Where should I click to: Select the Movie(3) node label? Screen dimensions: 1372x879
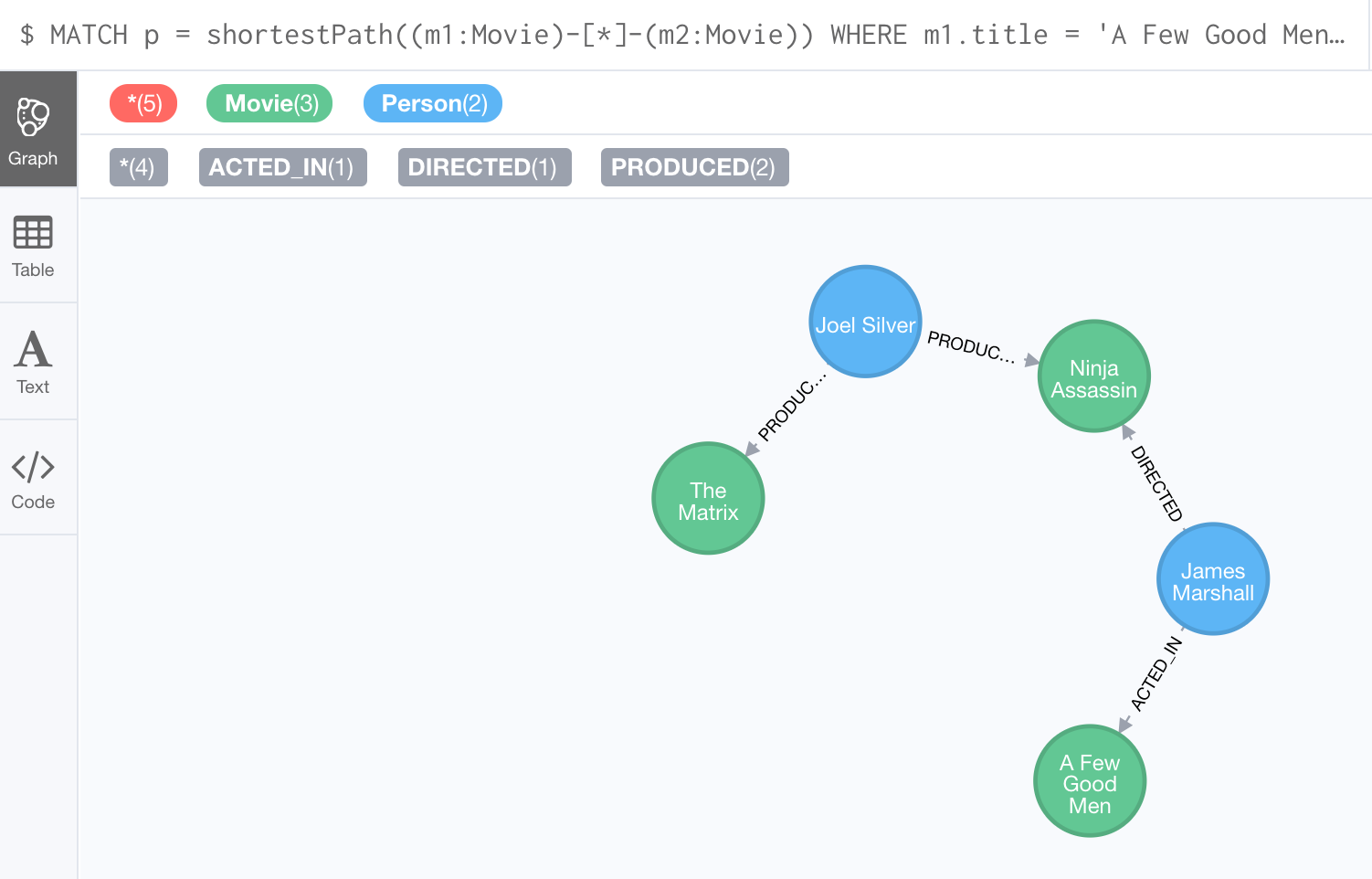269,103
